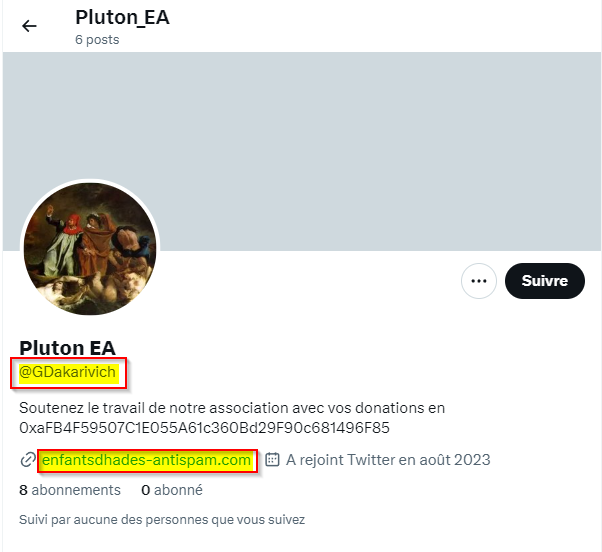This screenshot has height=552, width=602.
Task: Click the Suivi par aucune notice
Action: [162, 520]
